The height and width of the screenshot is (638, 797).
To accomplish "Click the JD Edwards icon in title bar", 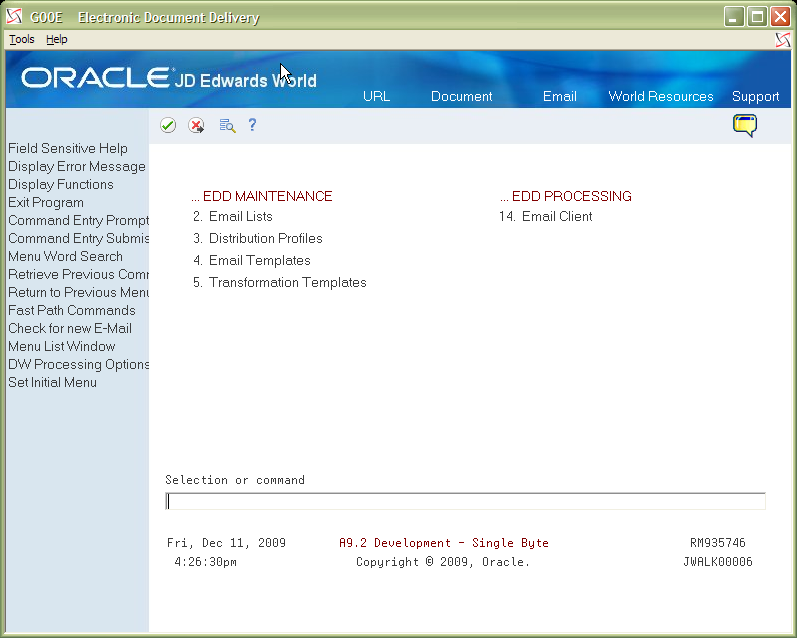I will (x=14, y=17).
